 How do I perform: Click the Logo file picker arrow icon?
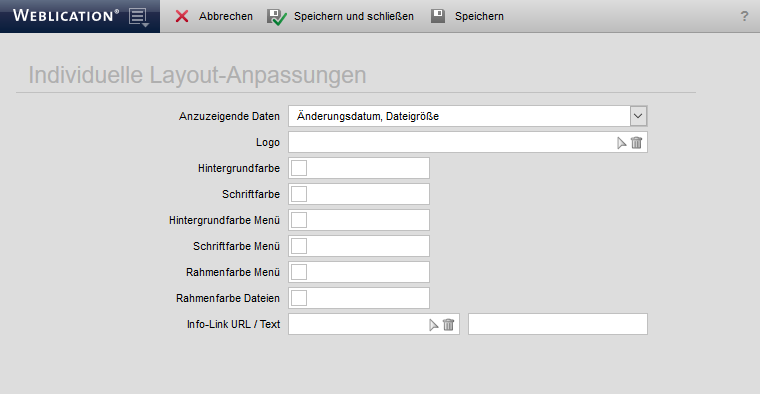click(x=621, y=143)
